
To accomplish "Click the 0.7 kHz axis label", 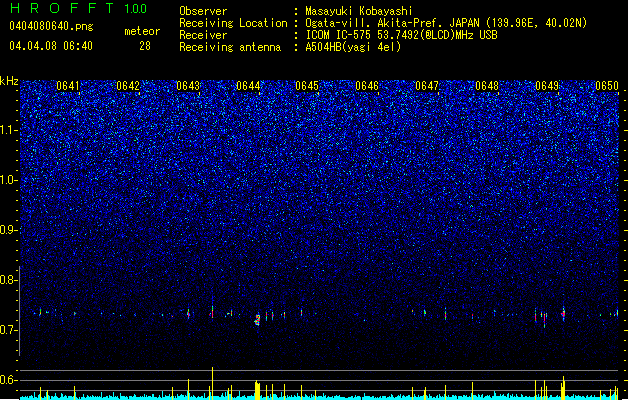I will pos(8,330).
